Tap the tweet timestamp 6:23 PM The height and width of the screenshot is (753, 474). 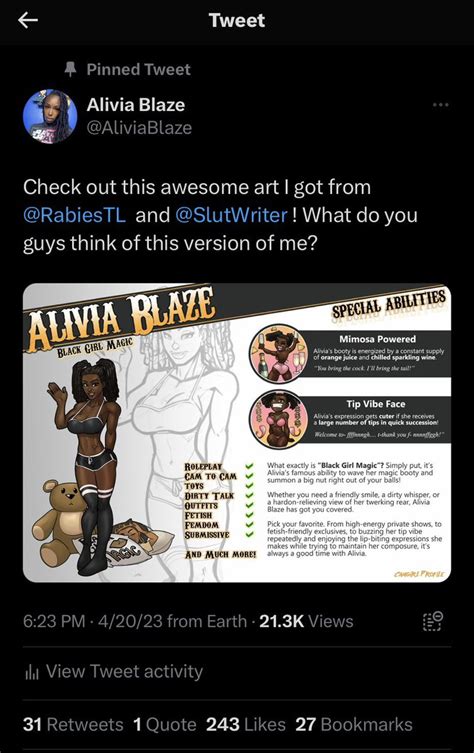point(54,621)
